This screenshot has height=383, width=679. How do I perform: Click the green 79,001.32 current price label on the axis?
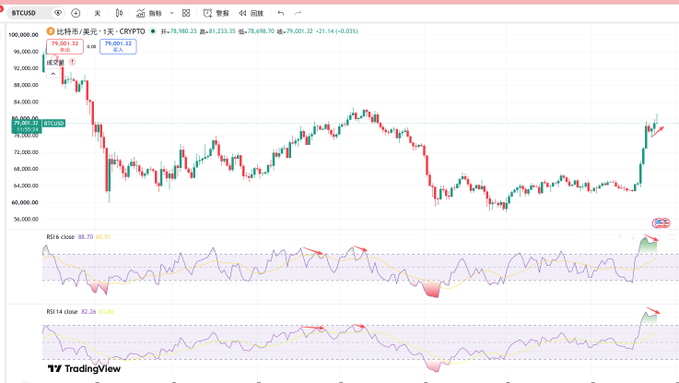[26, 126]
